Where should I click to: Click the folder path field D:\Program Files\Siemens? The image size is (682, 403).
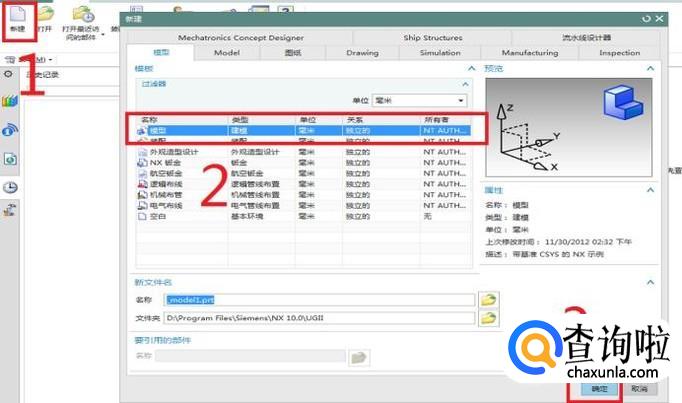click(320, 318)
